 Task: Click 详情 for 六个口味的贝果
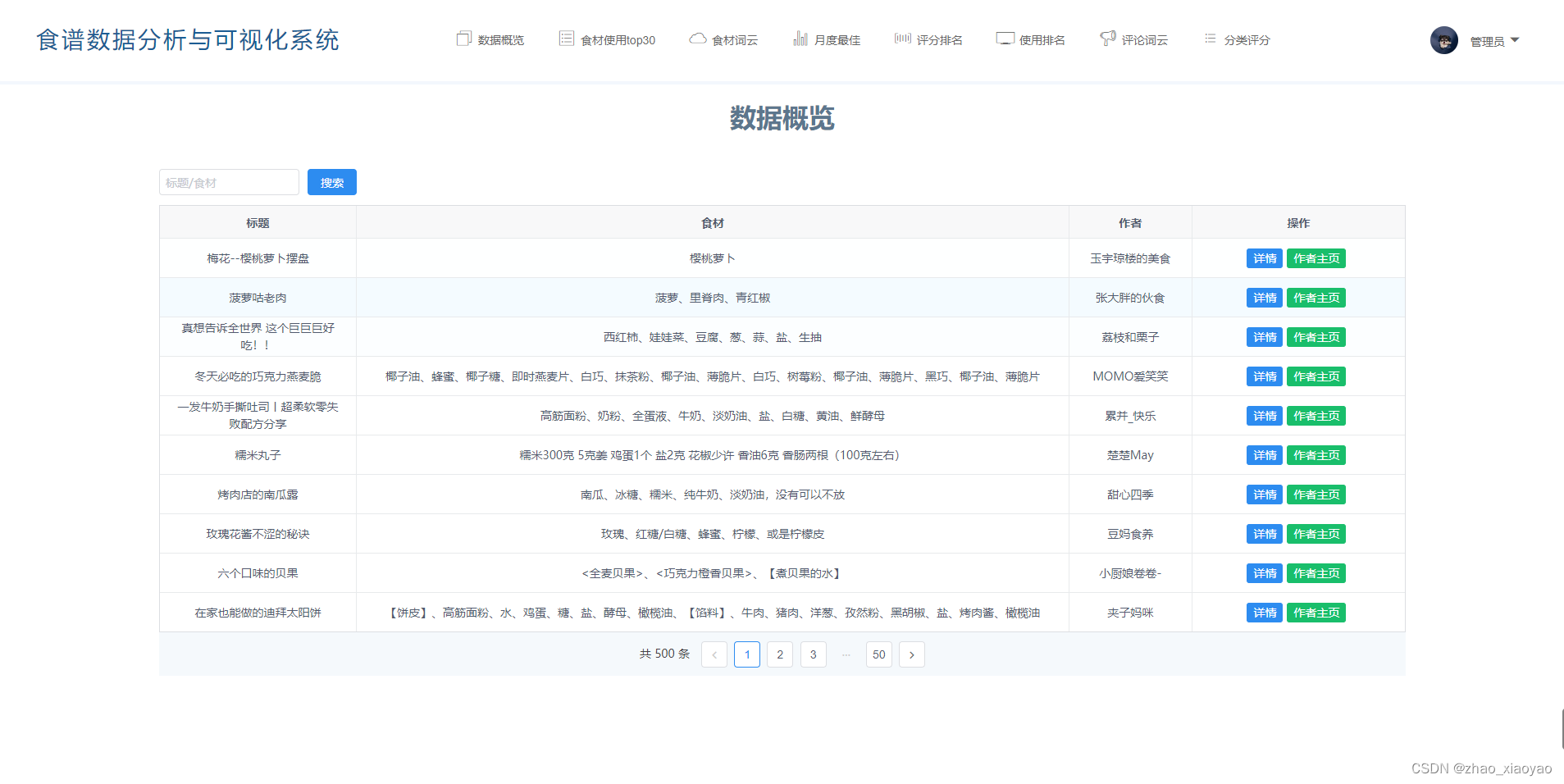1265,573
